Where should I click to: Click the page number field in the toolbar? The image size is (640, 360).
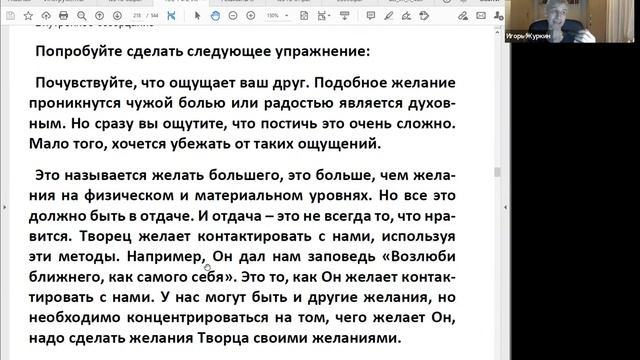[x=137, y=16]
